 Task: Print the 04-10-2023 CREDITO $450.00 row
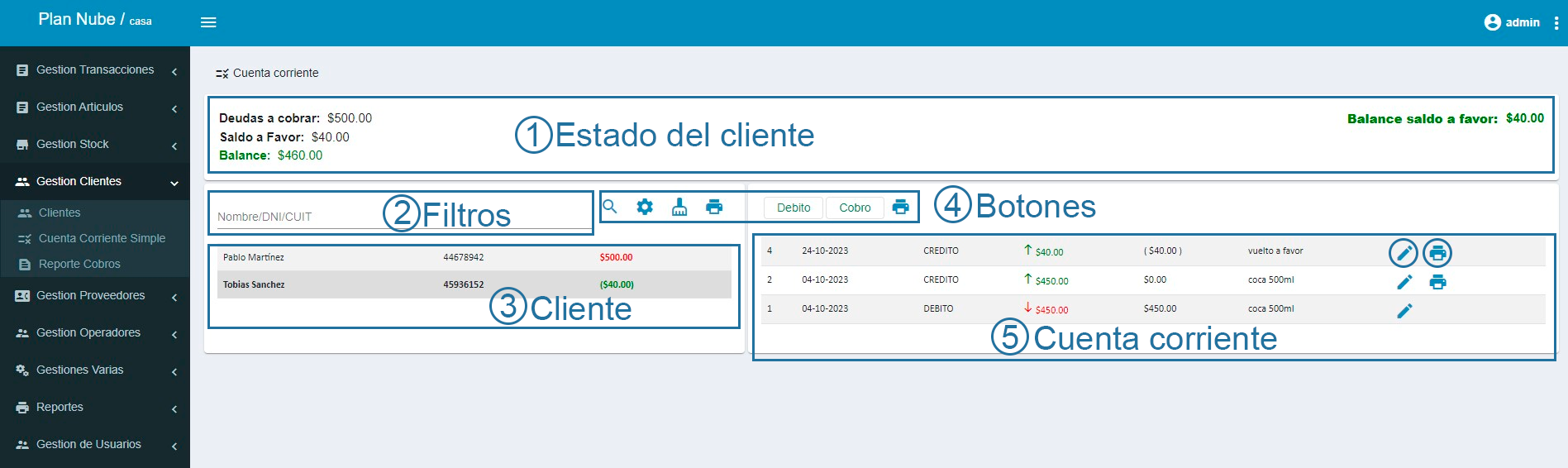click(1438, 282)
